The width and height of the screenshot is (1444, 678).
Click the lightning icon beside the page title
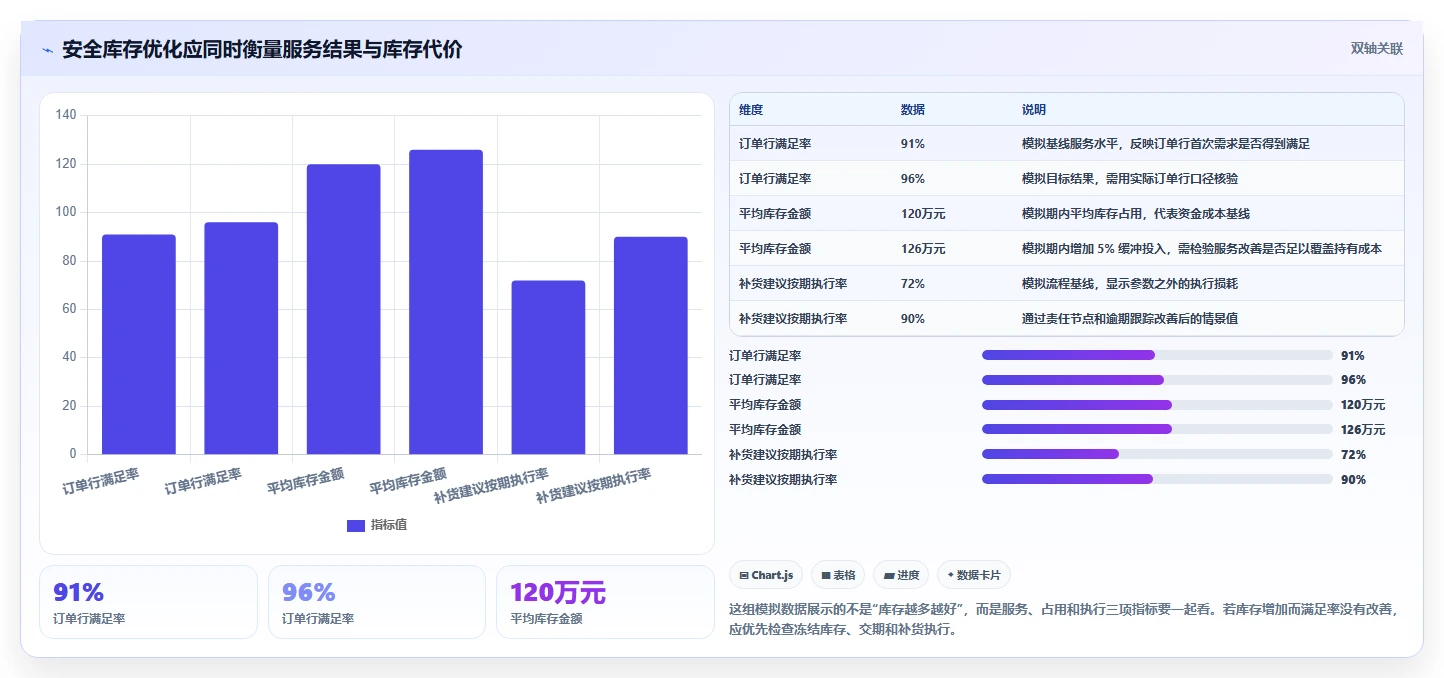tap(47, 50)
